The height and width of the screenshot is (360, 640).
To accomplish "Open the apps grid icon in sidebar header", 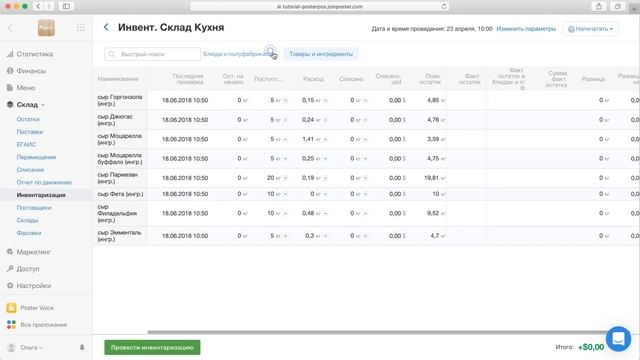I will [x=81, y=28].
